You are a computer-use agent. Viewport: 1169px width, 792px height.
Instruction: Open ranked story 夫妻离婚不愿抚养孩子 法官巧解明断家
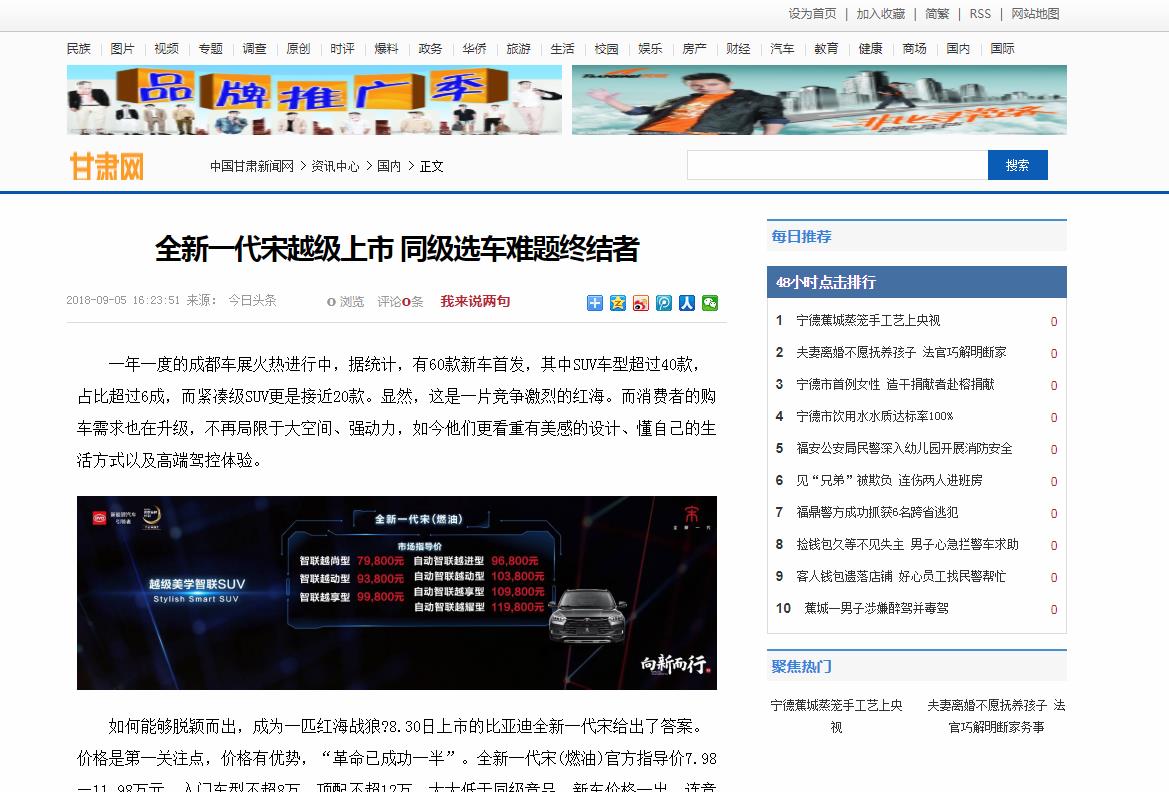[x=901, y=353]
